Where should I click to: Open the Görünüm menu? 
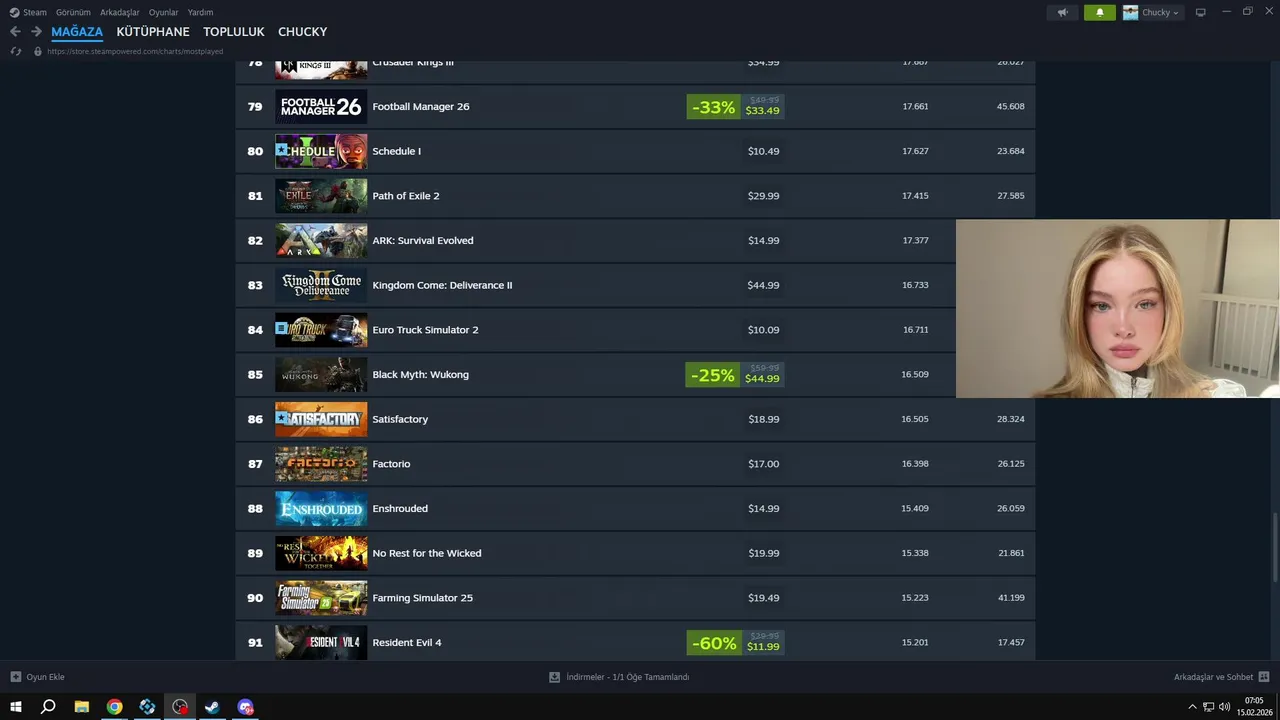(73, 12)
